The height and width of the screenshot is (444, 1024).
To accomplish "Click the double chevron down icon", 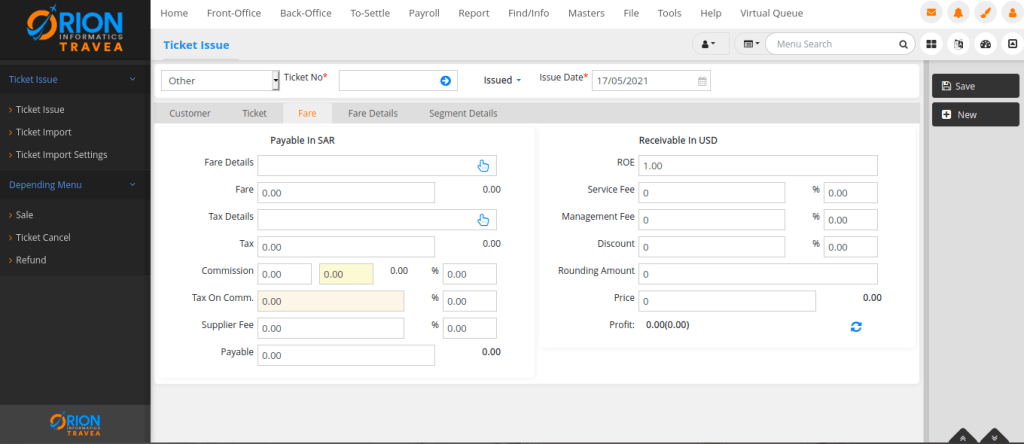I will (994, 437).
